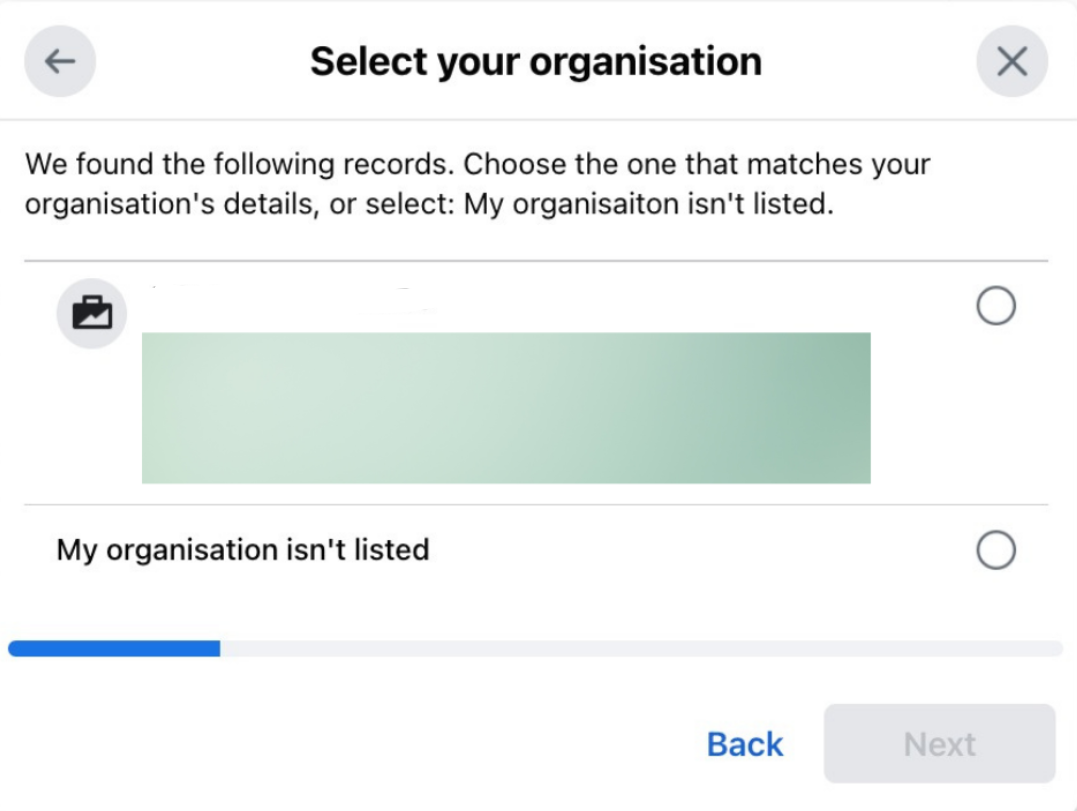1077x811 pixels.
Task: Click the Select your organisation heading
Action: point(536,61)
